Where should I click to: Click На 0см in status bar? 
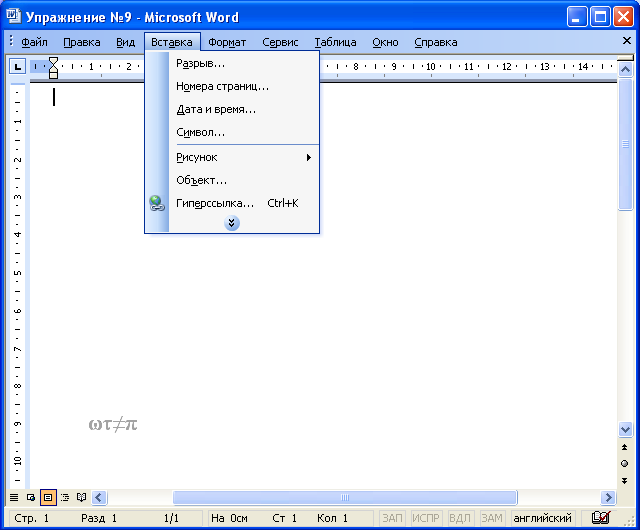point(229,518)
